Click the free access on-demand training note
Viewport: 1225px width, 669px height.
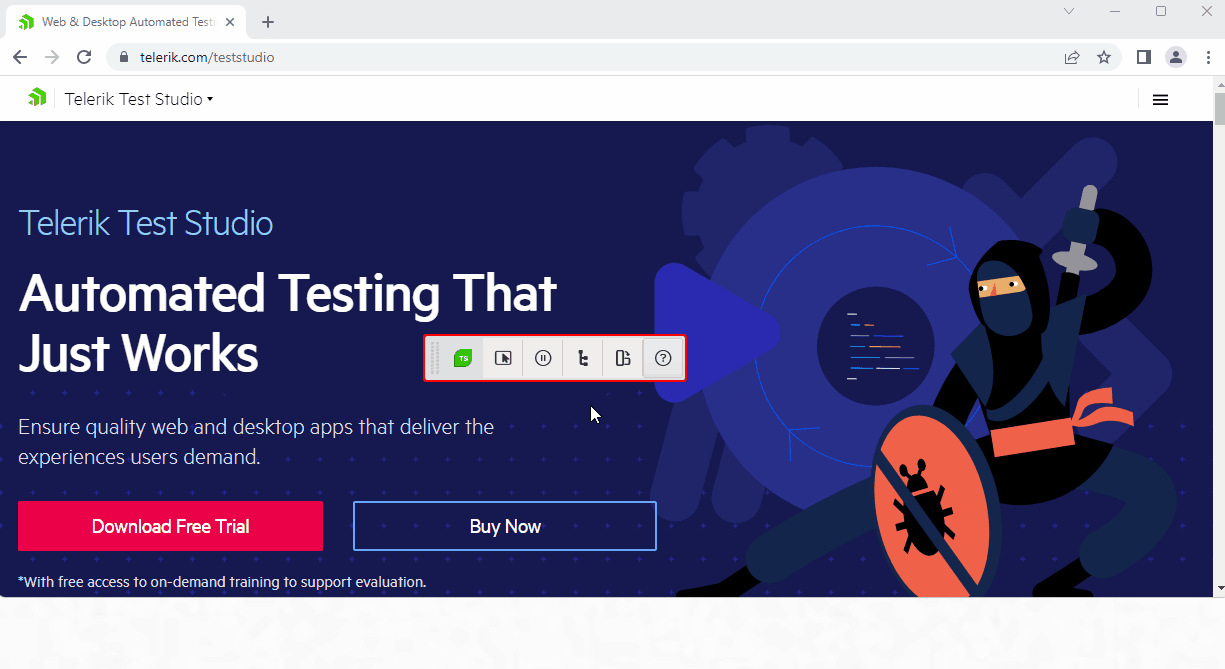click(222, 581)
